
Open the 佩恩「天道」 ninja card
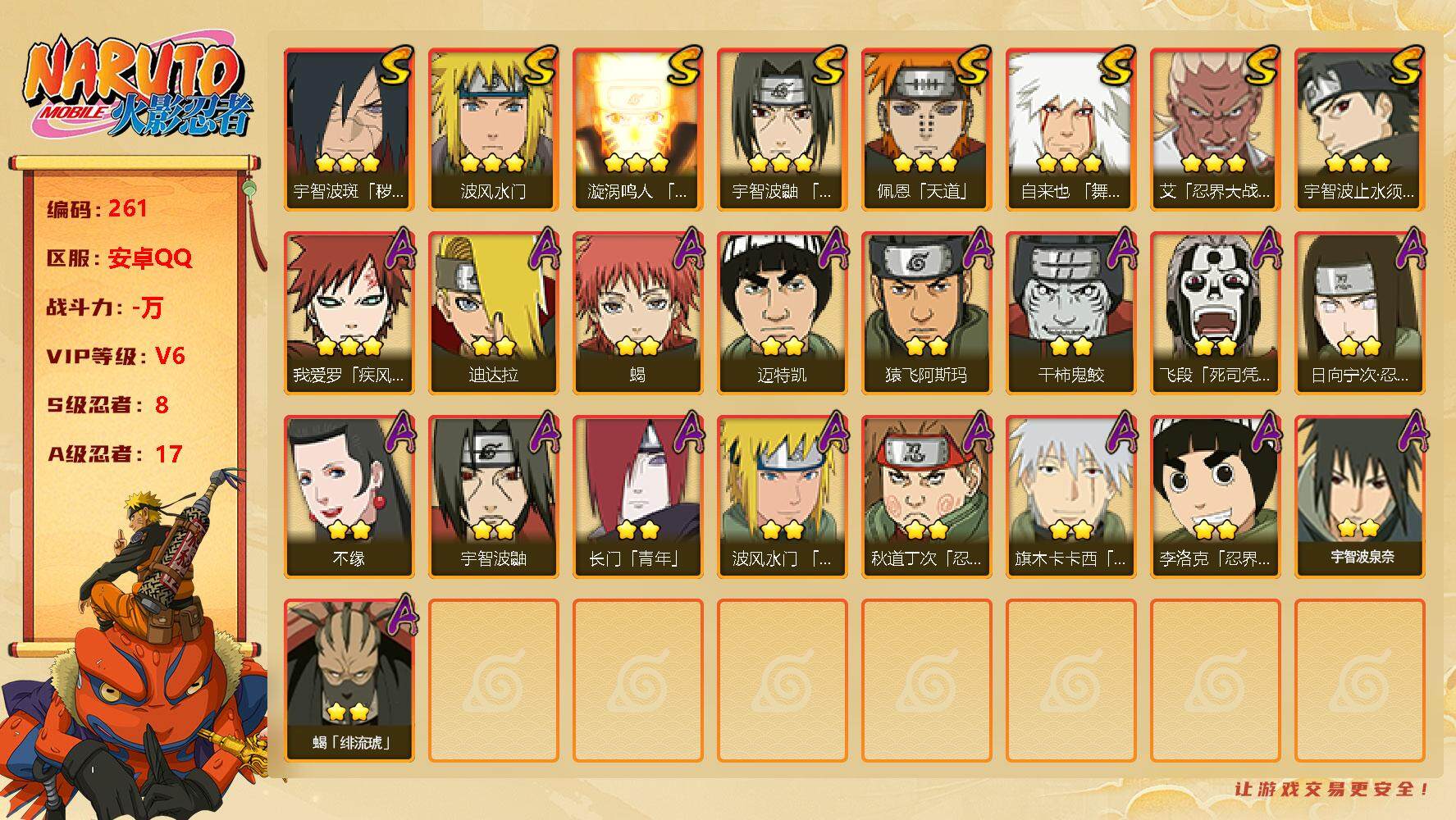[926, 130]
